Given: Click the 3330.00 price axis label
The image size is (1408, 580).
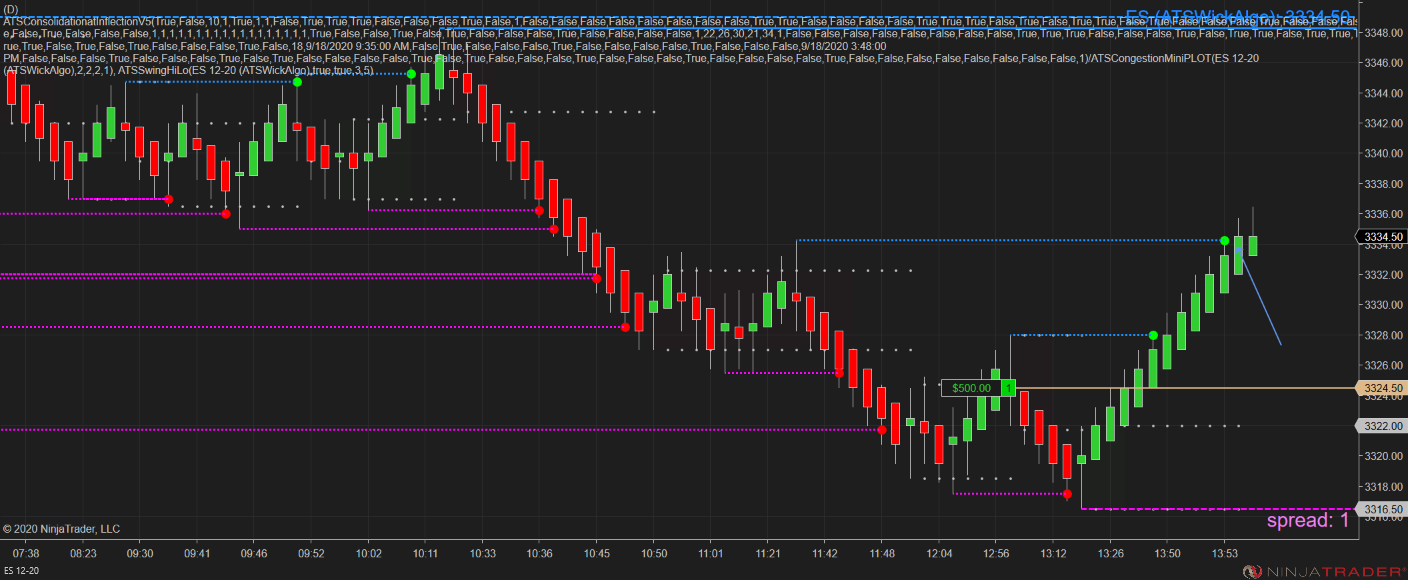Looking at the screenshot, I should pyautogui.click(x=1385, y=305).
